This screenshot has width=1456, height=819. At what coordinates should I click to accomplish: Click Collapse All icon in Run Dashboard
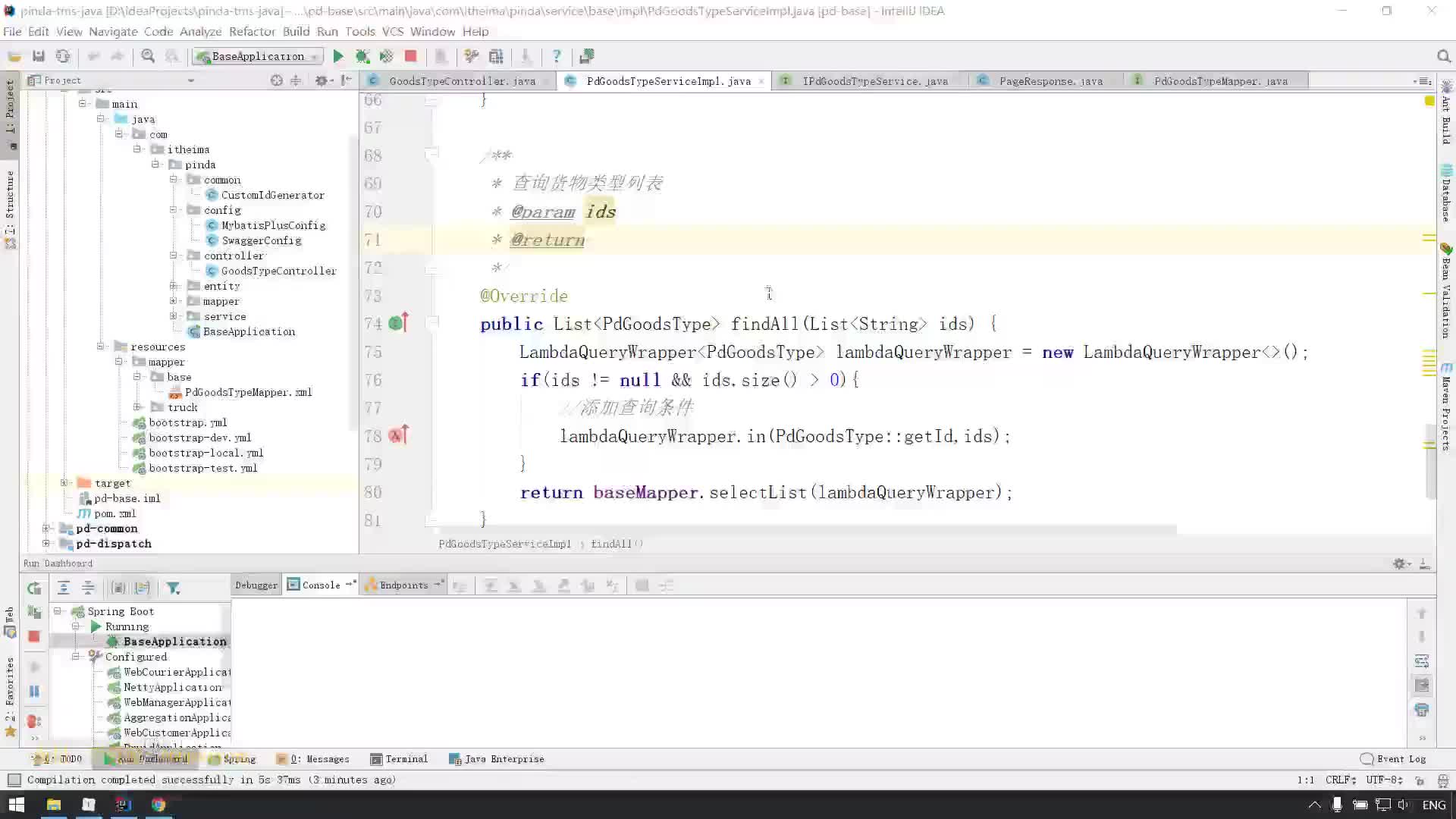(88, 588)
